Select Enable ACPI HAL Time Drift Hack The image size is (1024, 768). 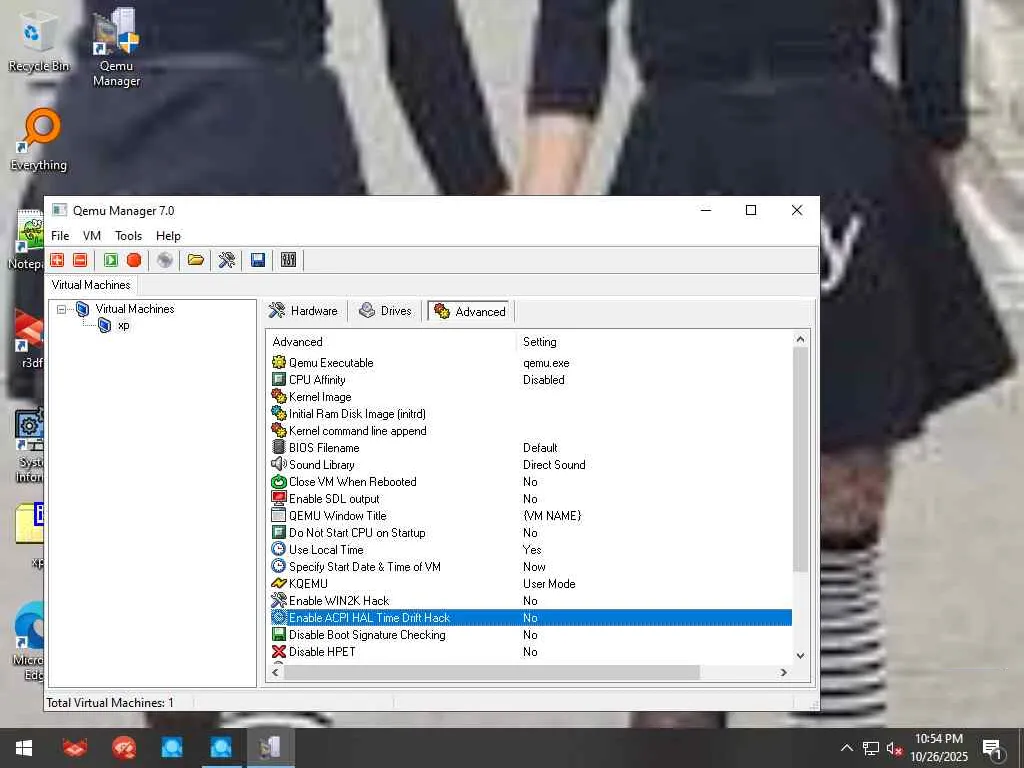(x=531, y=617)
